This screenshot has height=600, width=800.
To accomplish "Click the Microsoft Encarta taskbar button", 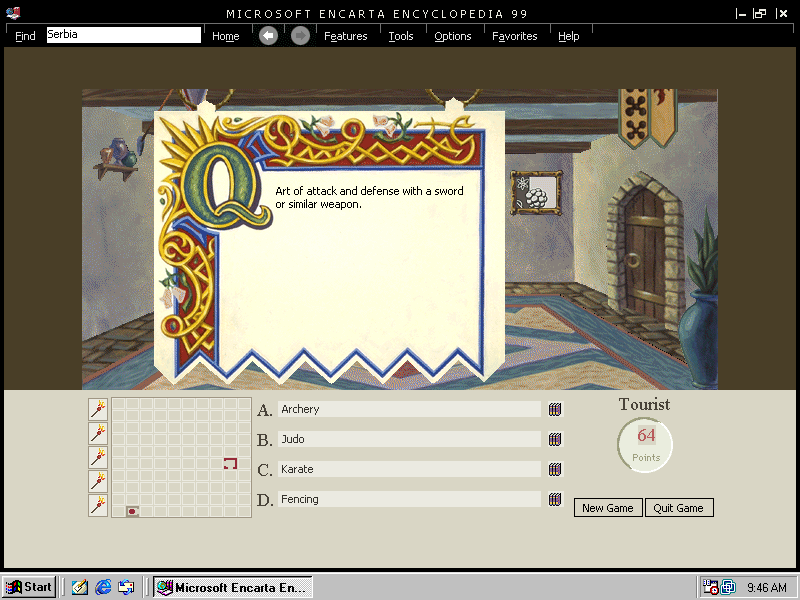I will pyautogui.click(x=233, y=587).
